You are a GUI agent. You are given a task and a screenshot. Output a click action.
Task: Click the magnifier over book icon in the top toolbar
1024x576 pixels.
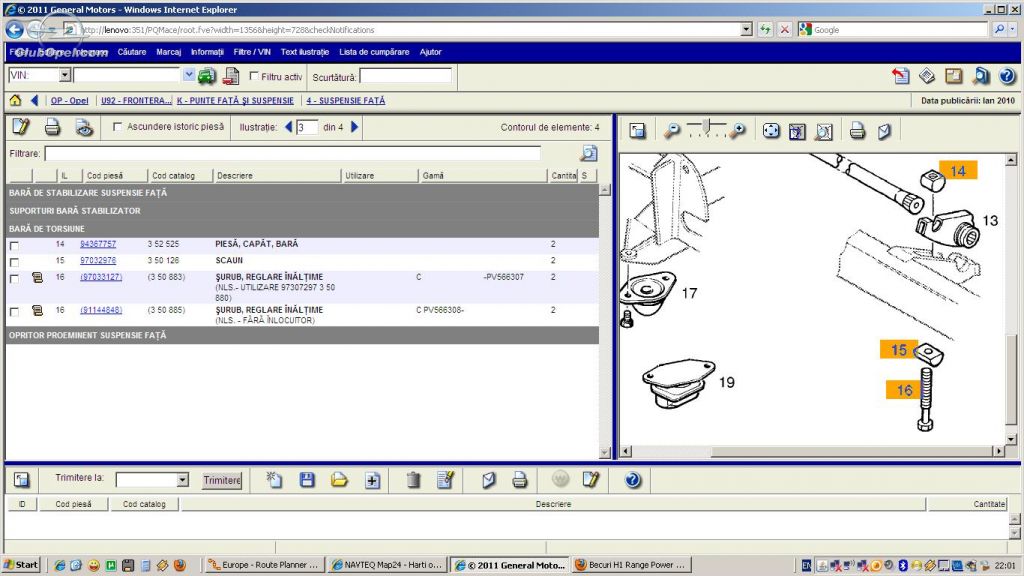[980, 76]
